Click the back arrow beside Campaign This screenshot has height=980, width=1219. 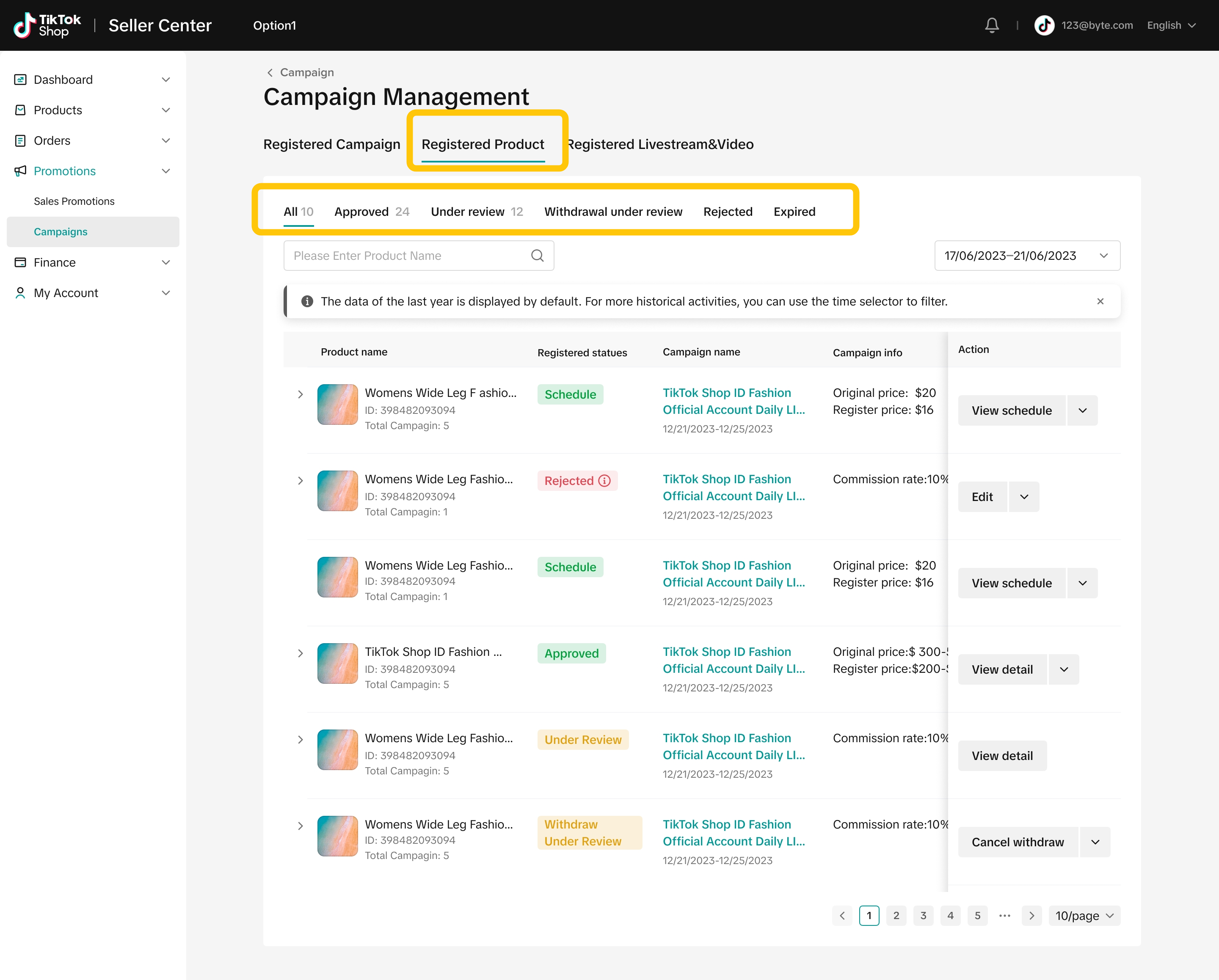pos(270,72)
